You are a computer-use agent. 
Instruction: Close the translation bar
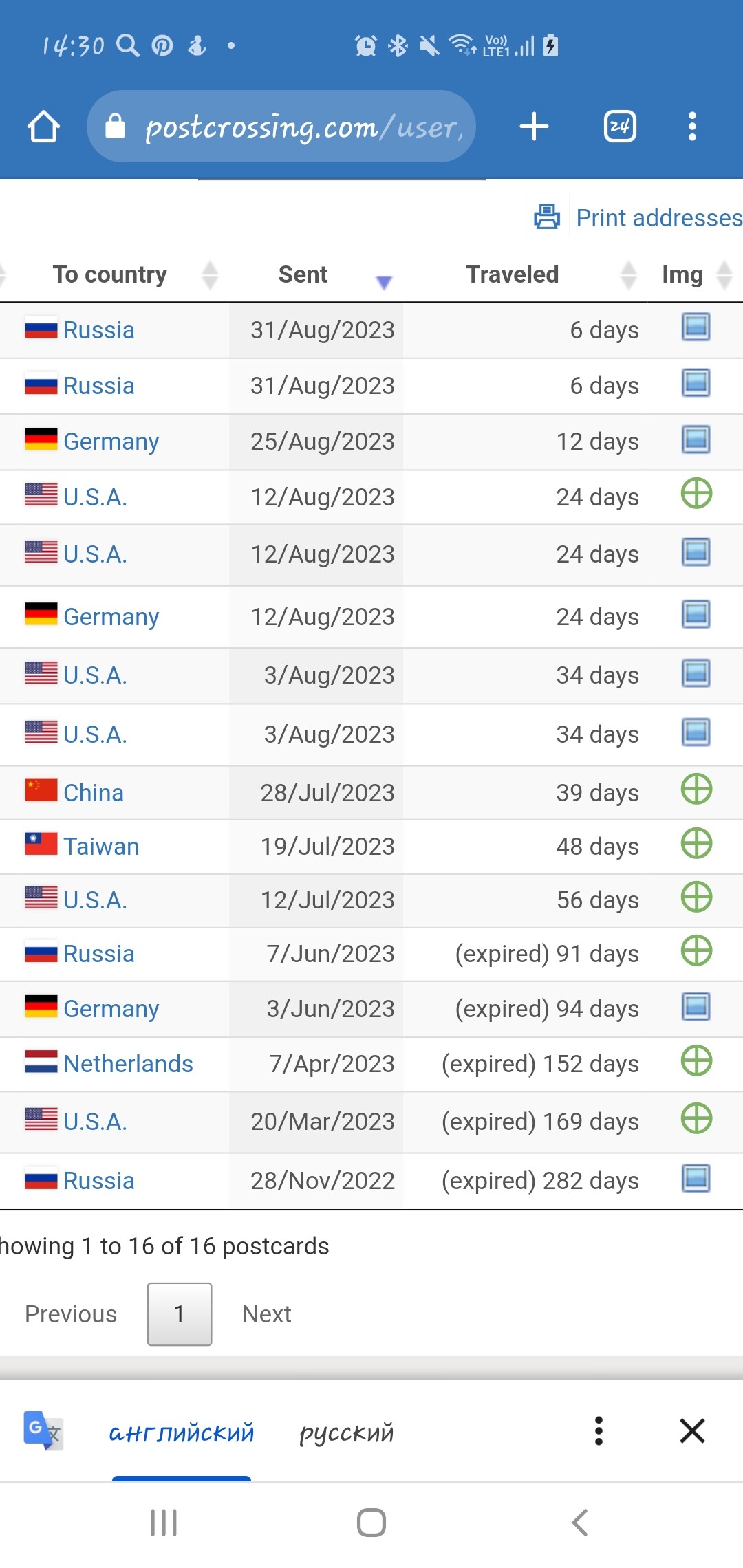pos(692,1431)
